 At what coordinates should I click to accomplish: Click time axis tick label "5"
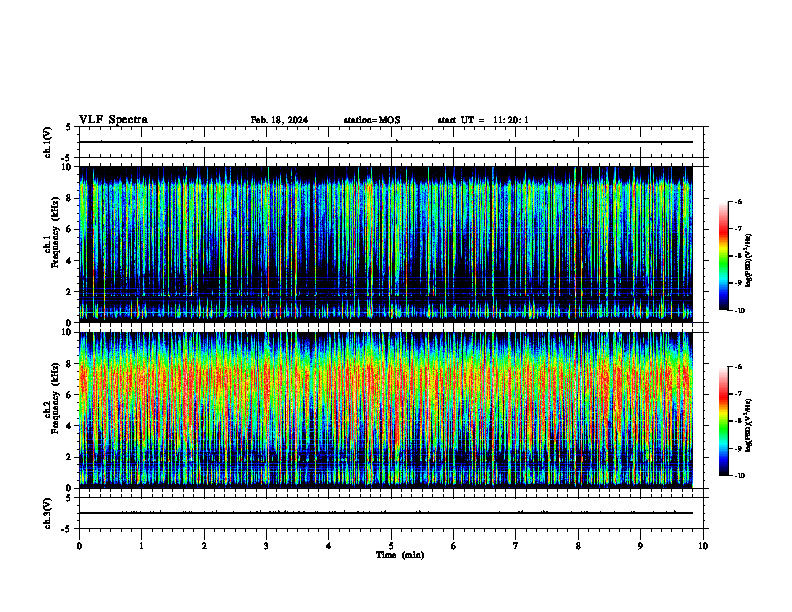pos(391,546)
